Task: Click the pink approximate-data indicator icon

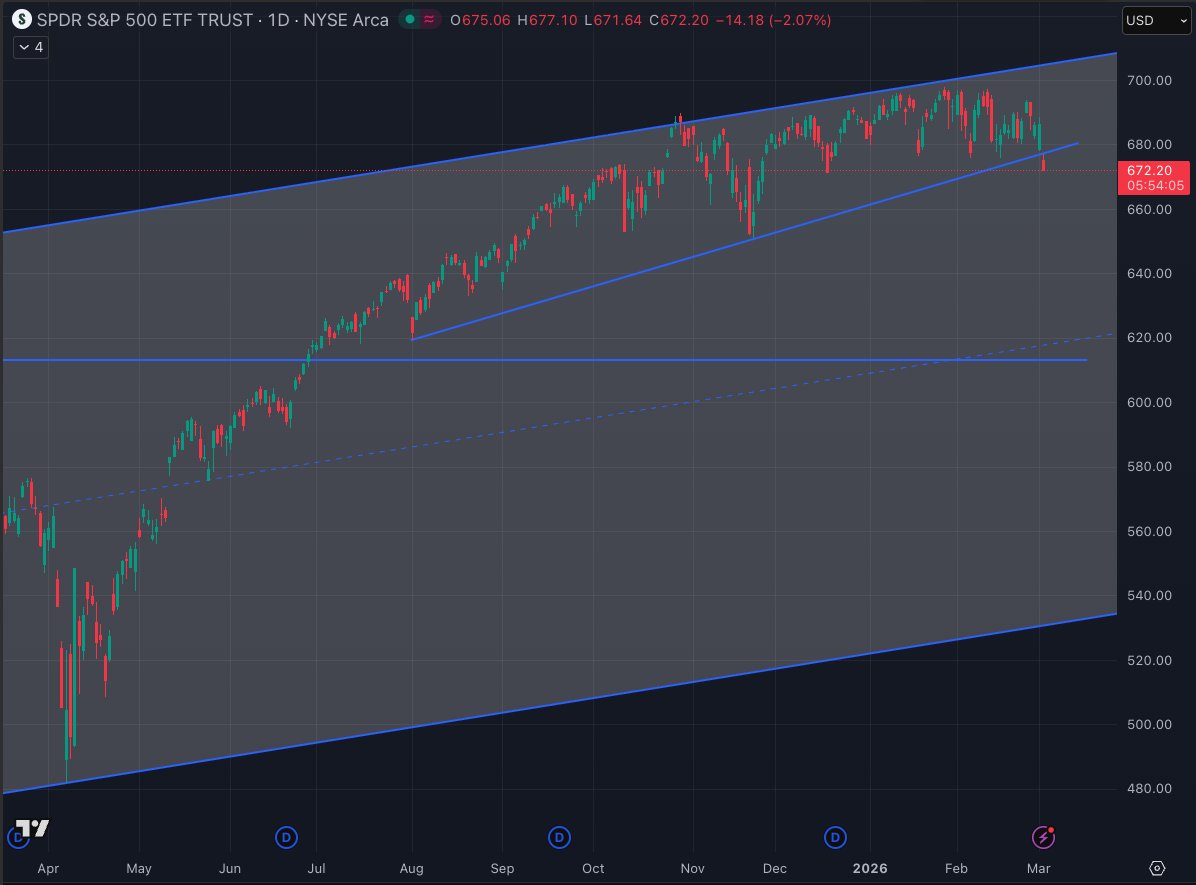Action: click(429, 20)
